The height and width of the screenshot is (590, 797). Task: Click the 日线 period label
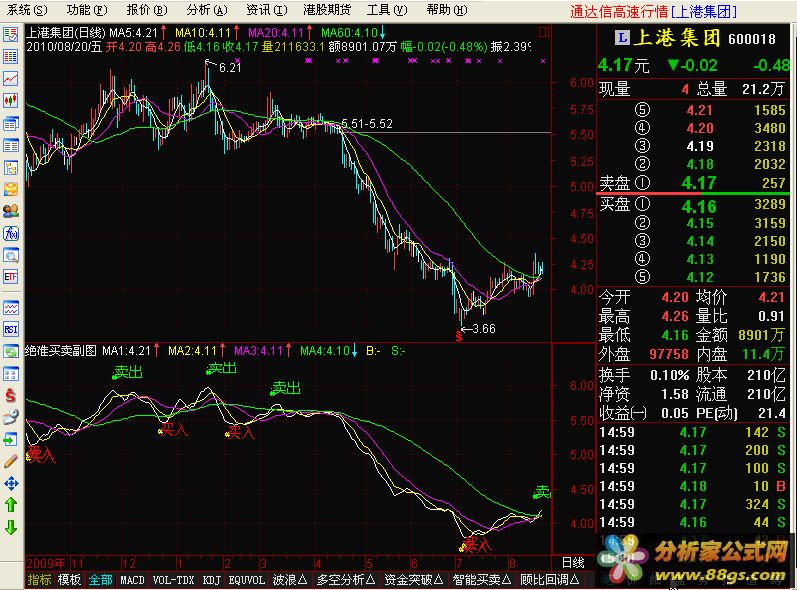click(573, 563)
